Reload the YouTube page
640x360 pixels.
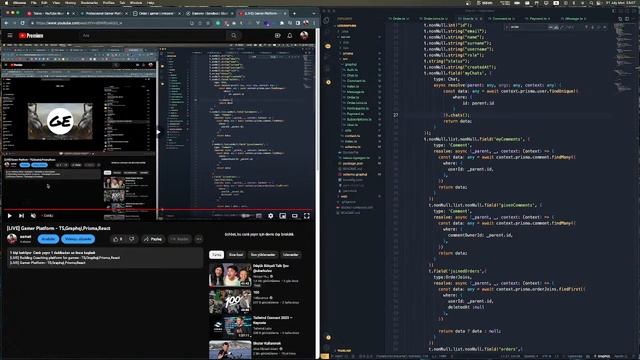23,23
